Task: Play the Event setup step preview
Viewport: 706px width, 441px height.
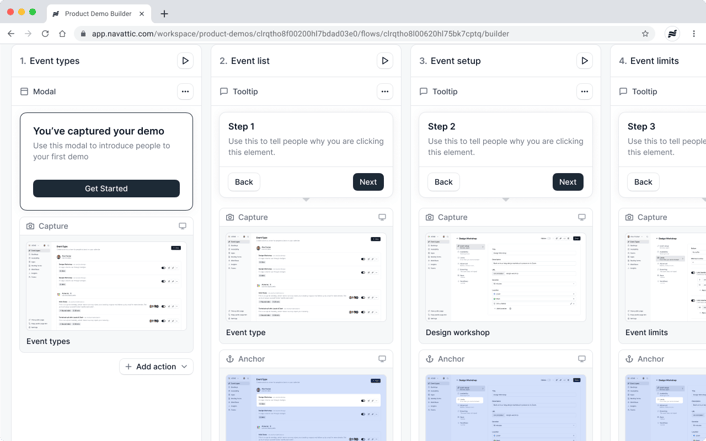Action: (x=584, y=61)
